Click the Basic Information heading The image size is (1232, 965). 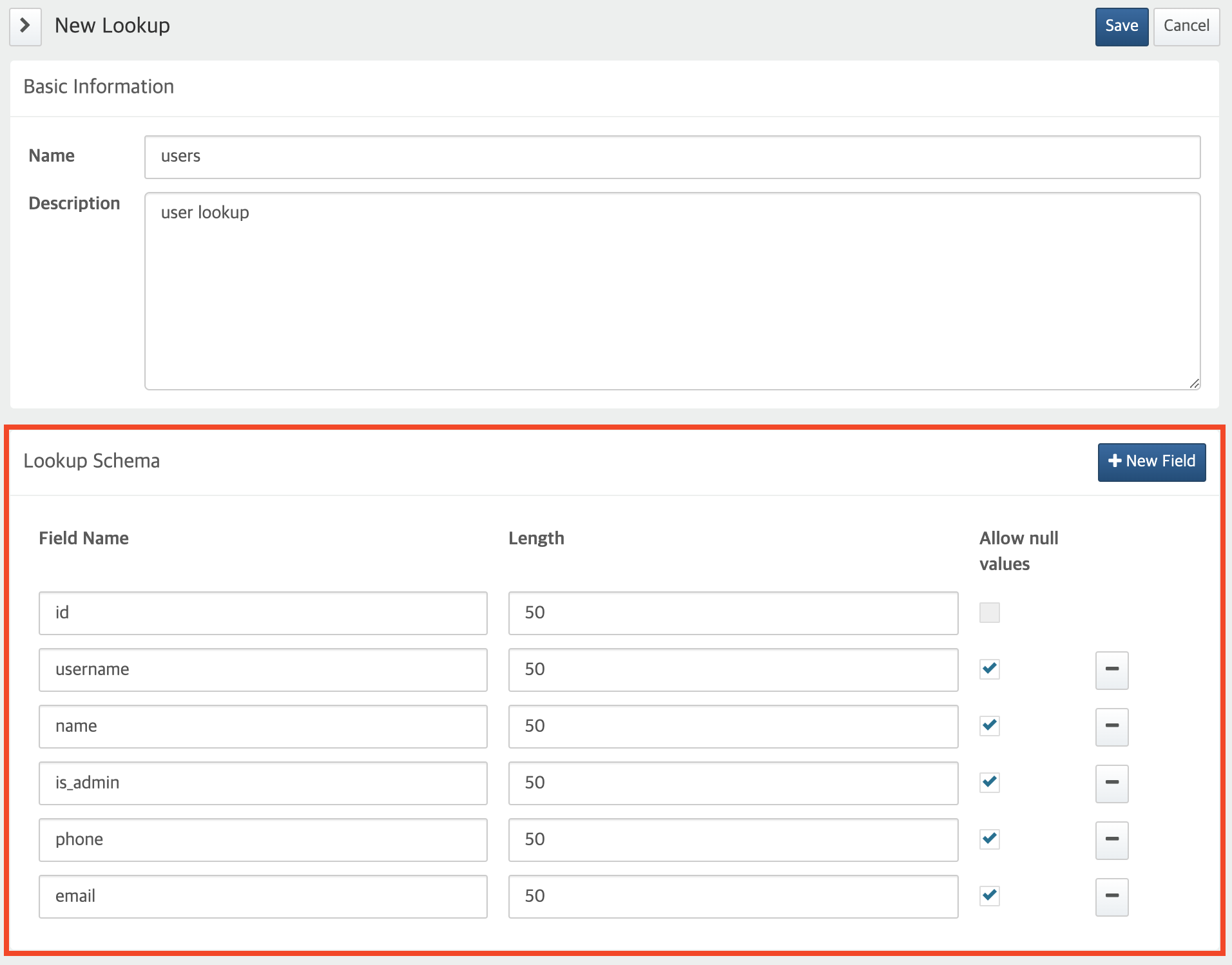[x=99, y=87]
